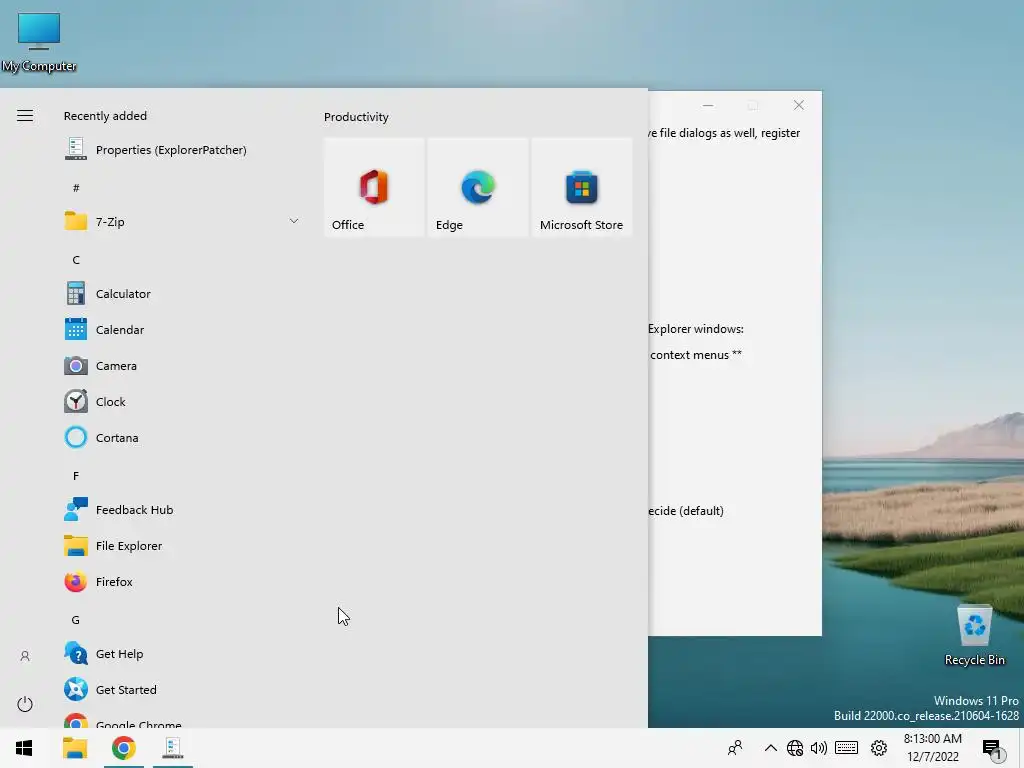The image size is (1024, 768).
Task: Click the Productivity group heading
Action: pos(356,117)
